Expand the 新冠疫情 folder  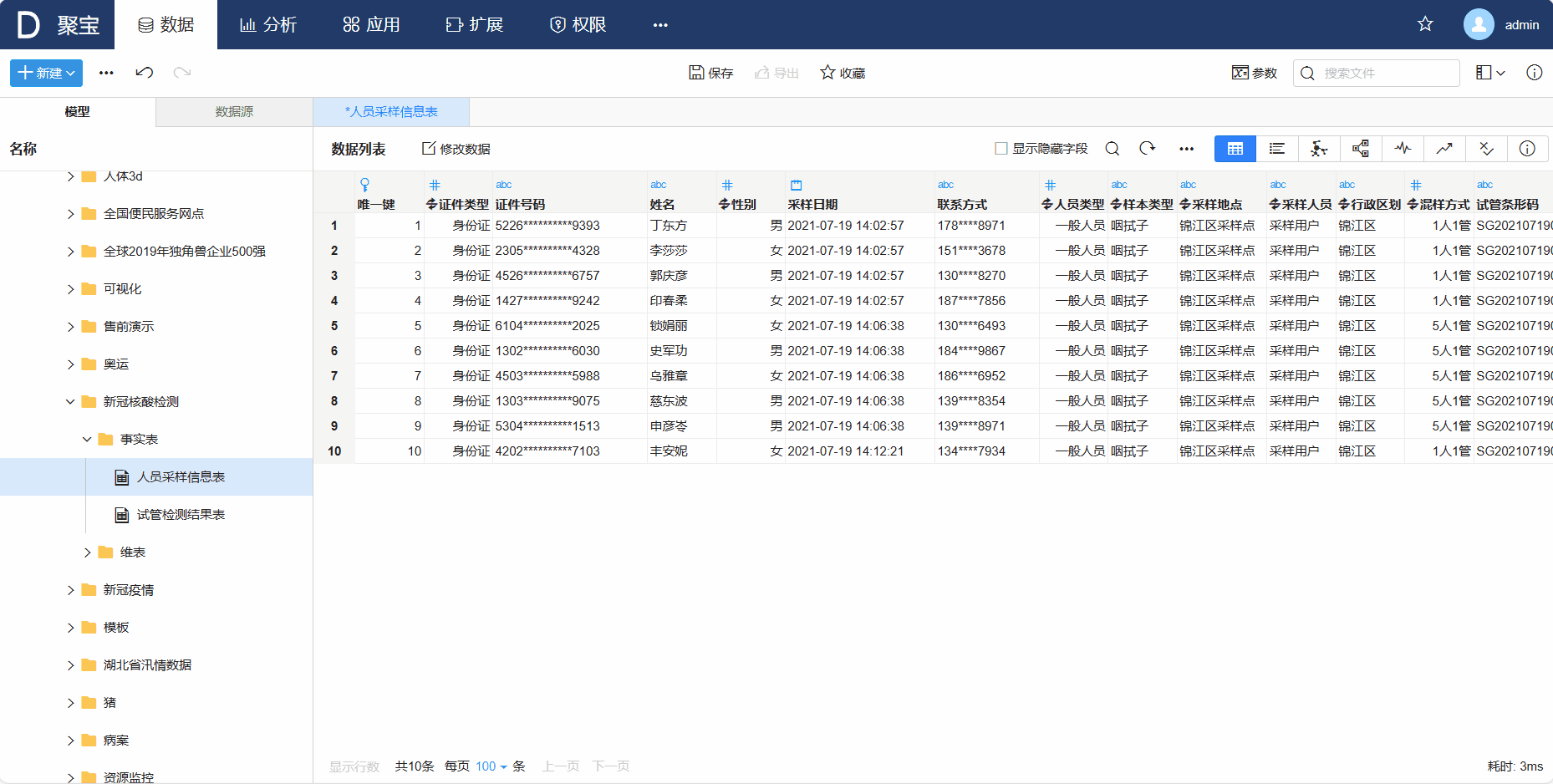click(70, 590)
